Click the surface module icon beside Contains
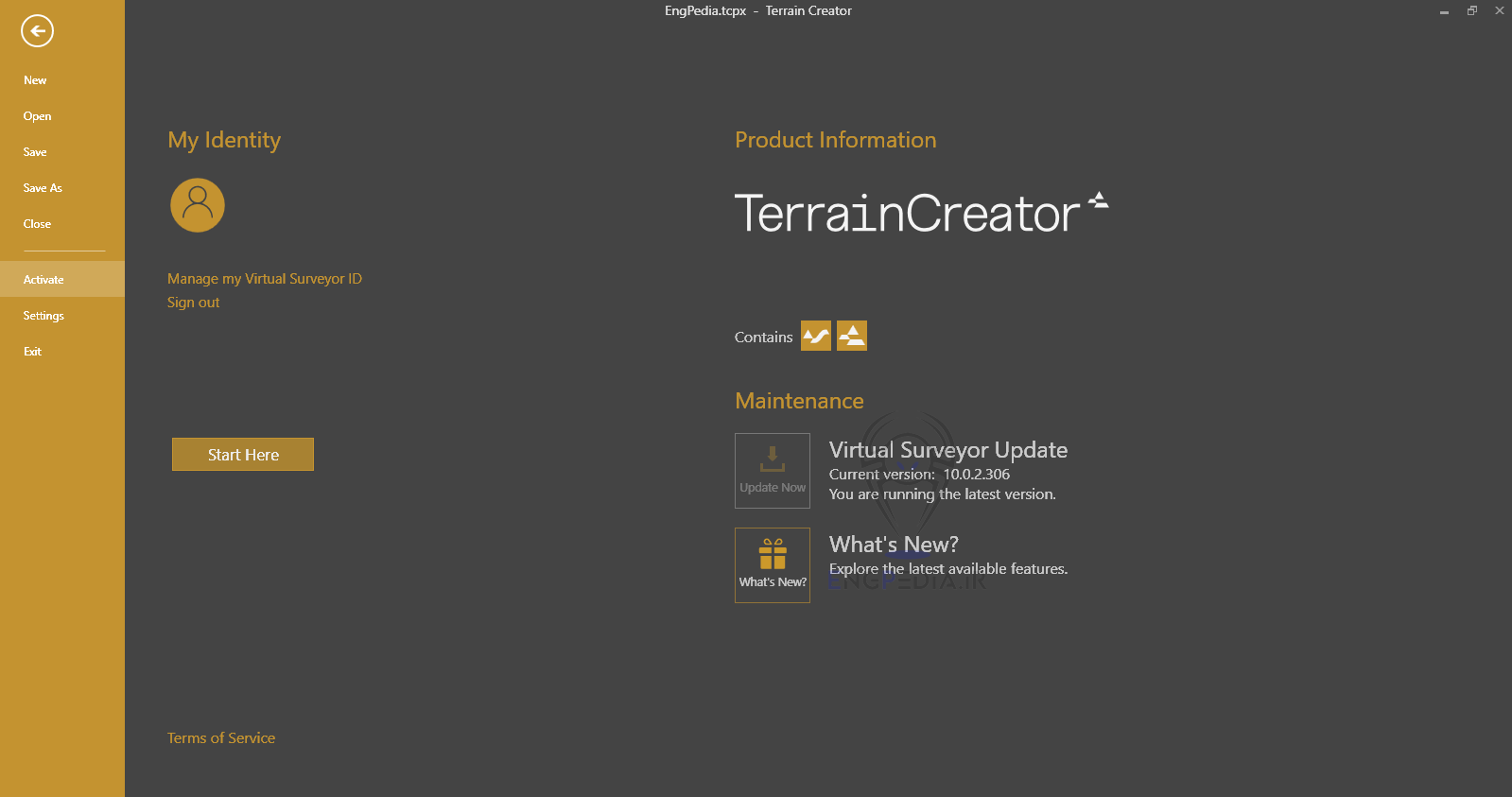Image resolution: width=1512 pixels, height=797 pixels. (x=816, y=336)
